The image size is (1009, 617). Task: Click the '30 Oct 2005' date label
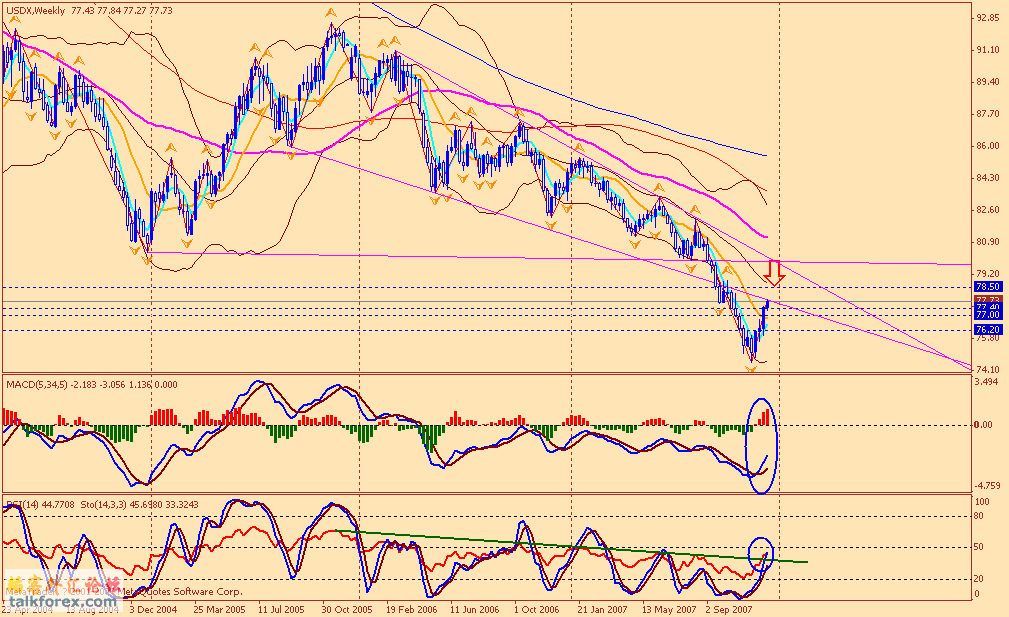point(347,609)
